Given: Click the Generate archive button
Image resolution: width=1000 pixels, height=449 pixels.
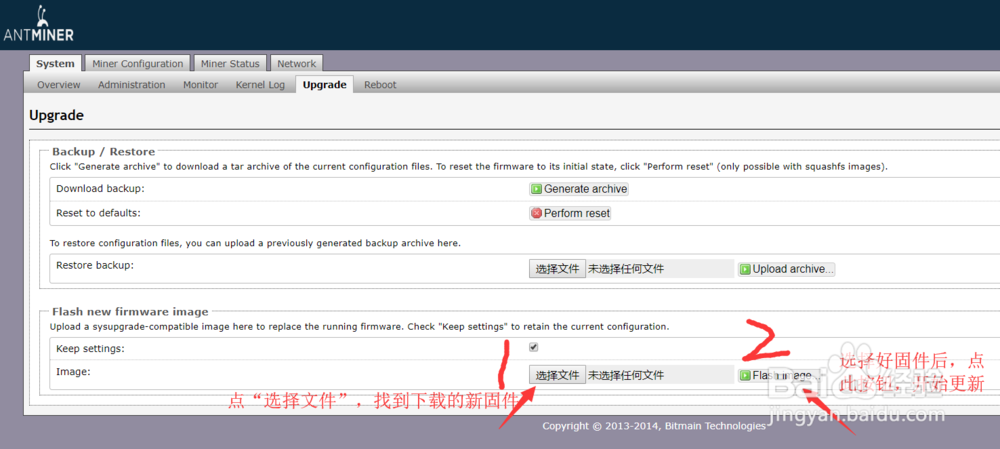Looking at the screenshot, I should [579, 189].
